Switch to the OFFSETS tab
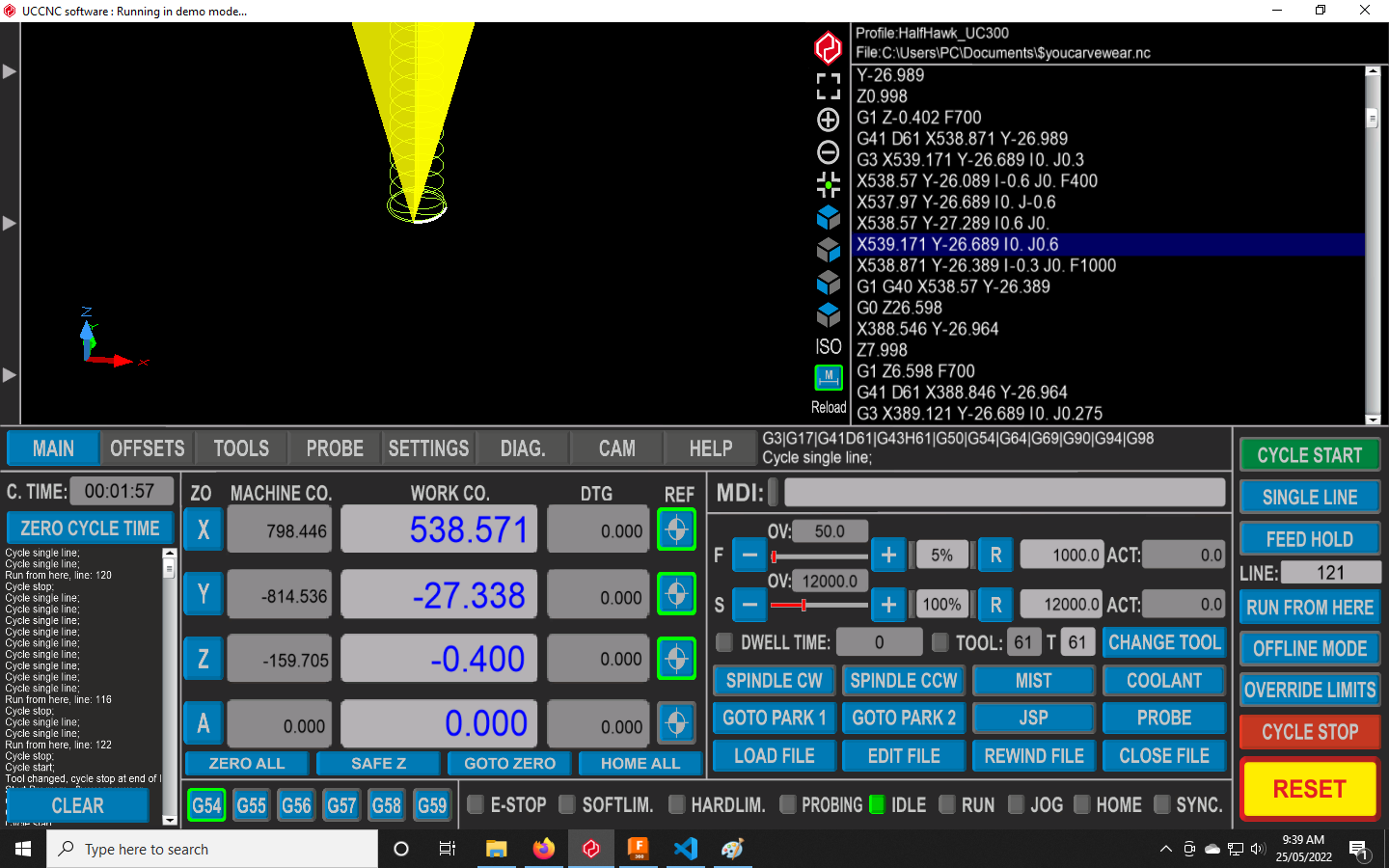 pos(148,448)
